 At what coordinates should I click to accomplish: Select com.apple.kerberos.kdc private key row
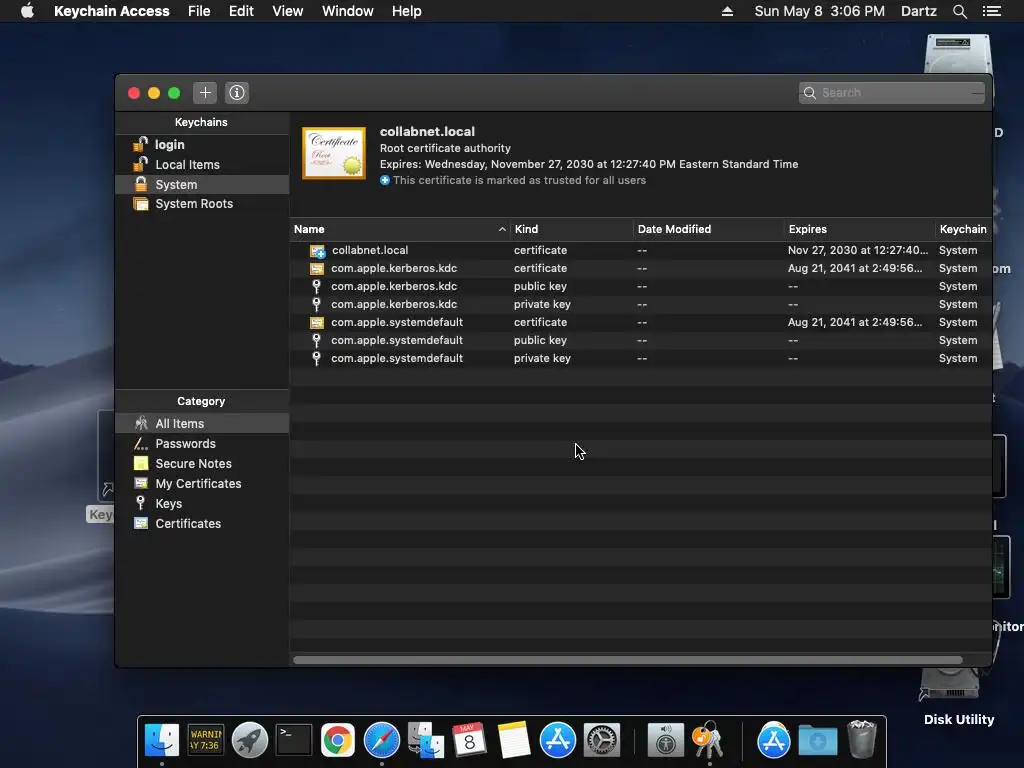(x=640, y=304)
